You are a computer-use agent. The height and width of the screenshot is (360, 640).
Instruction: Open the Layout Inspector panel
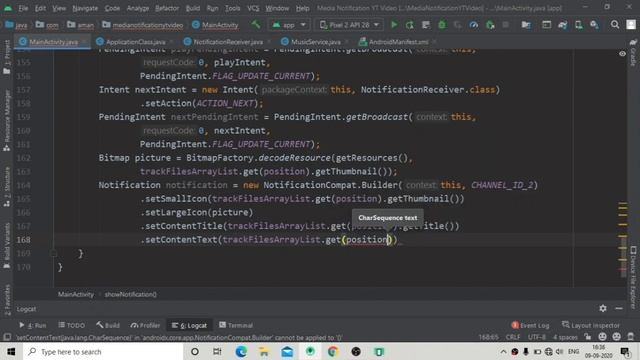[591, 325]
